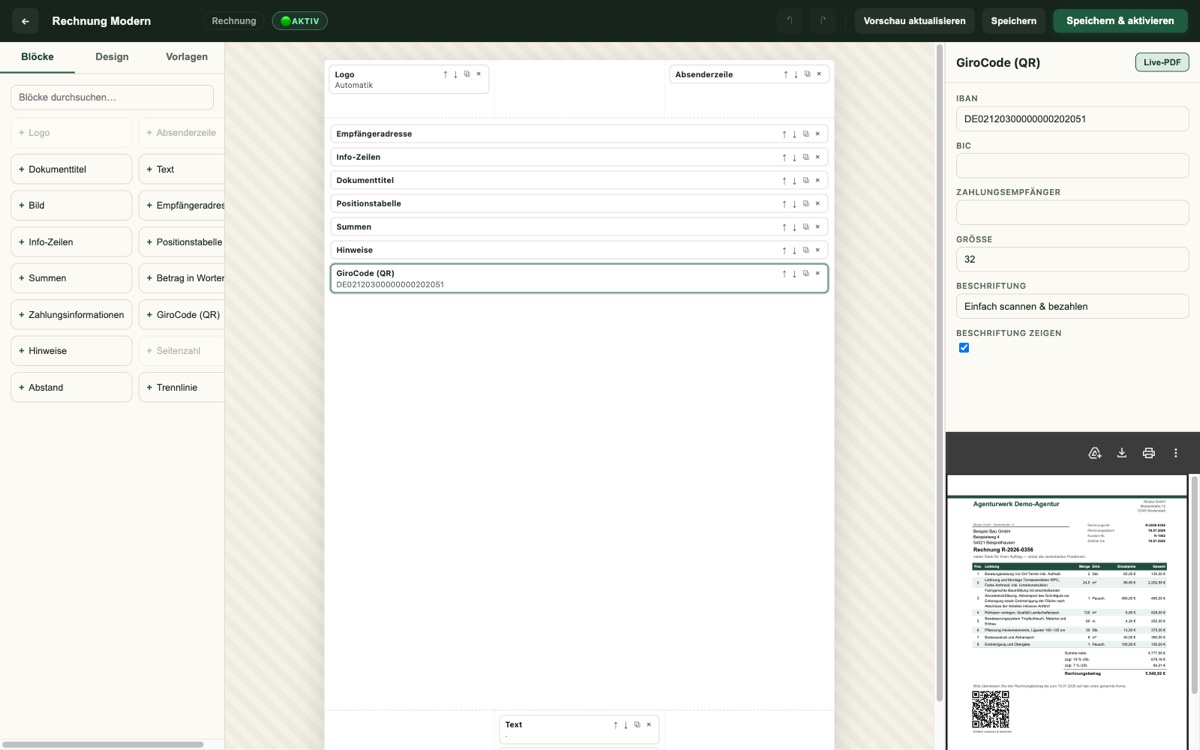Screen dimensions: 1200x750
Task: Click the Grösse input field
Action: pyautogui.click(x=1072, y=259)
